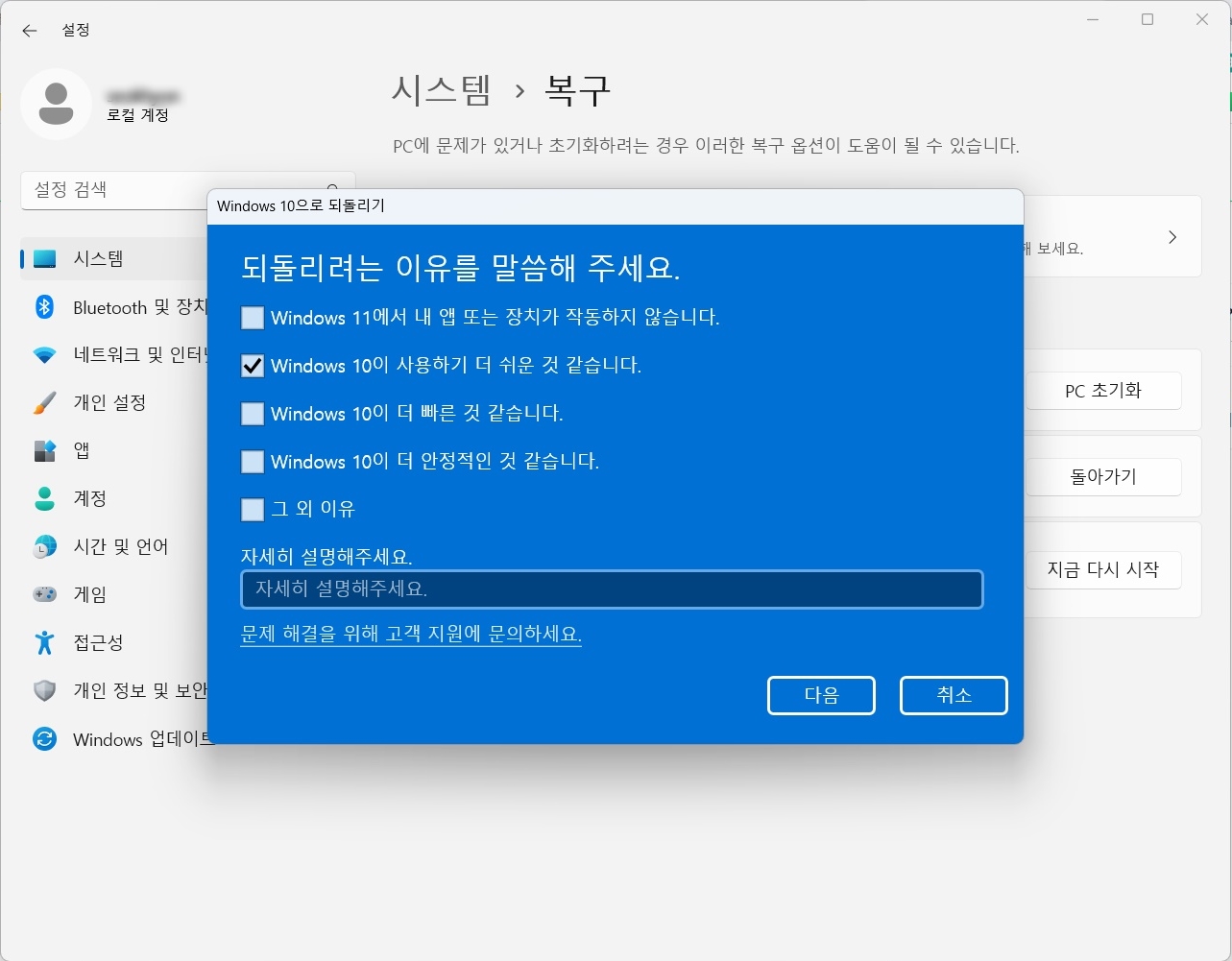Click the PC 초기화 button
The height and width of the screenshot is (961, 1232).
1103,391
